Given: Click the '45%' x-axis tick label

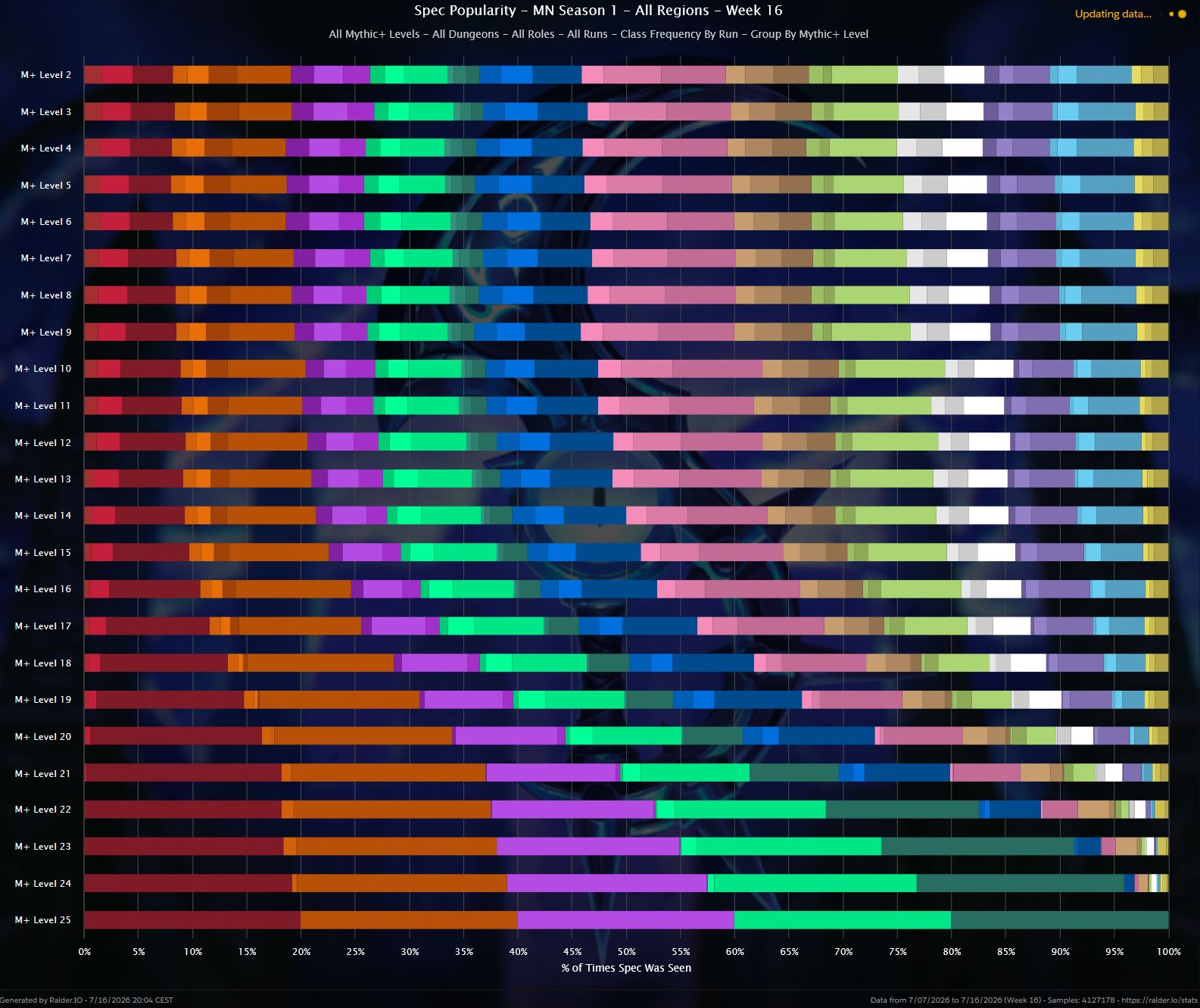Looking at the screenshot, I should [x=572, y=952].
